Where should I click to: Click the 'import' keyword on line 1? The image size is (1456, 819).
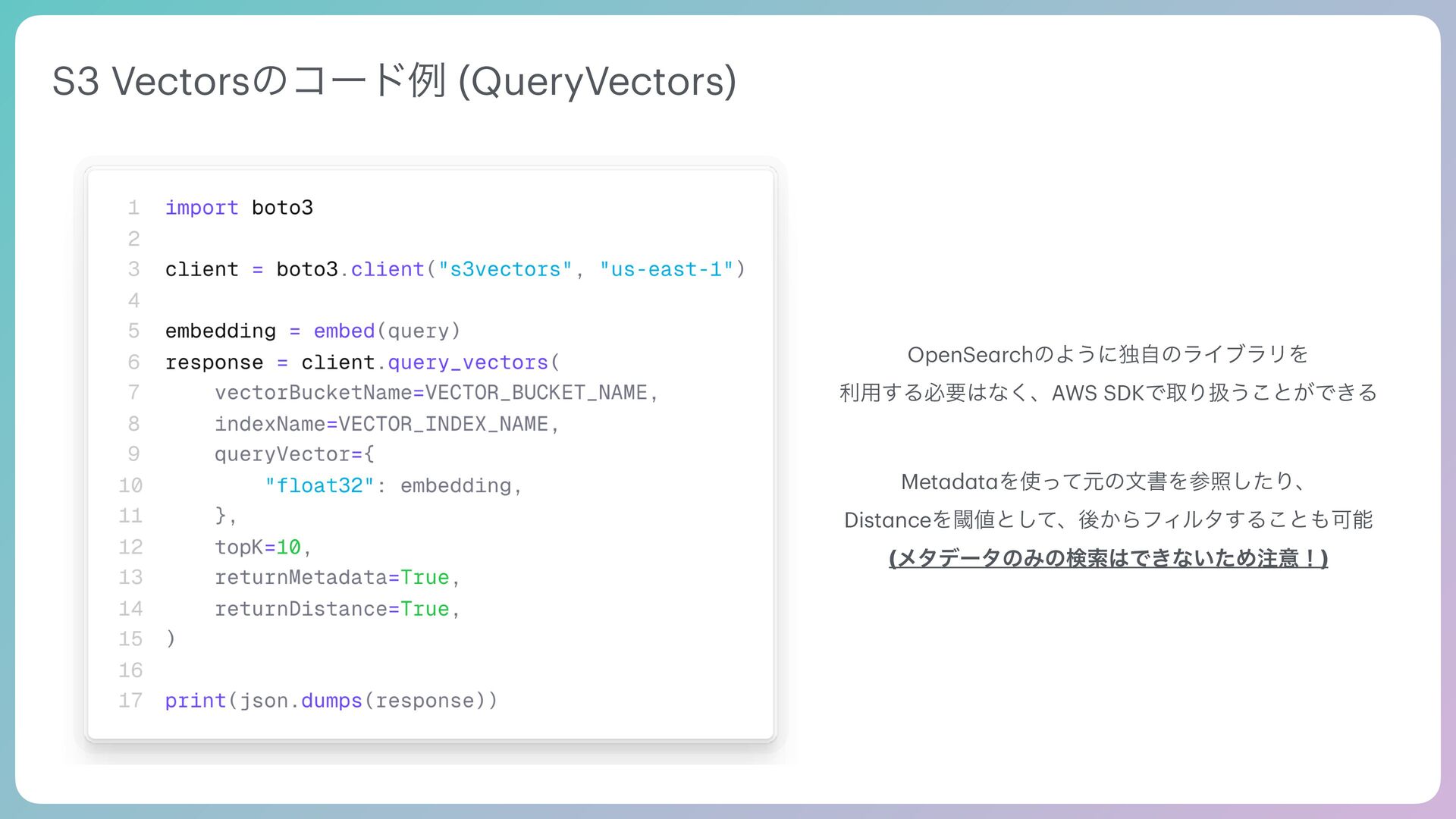tap(202, 208)
